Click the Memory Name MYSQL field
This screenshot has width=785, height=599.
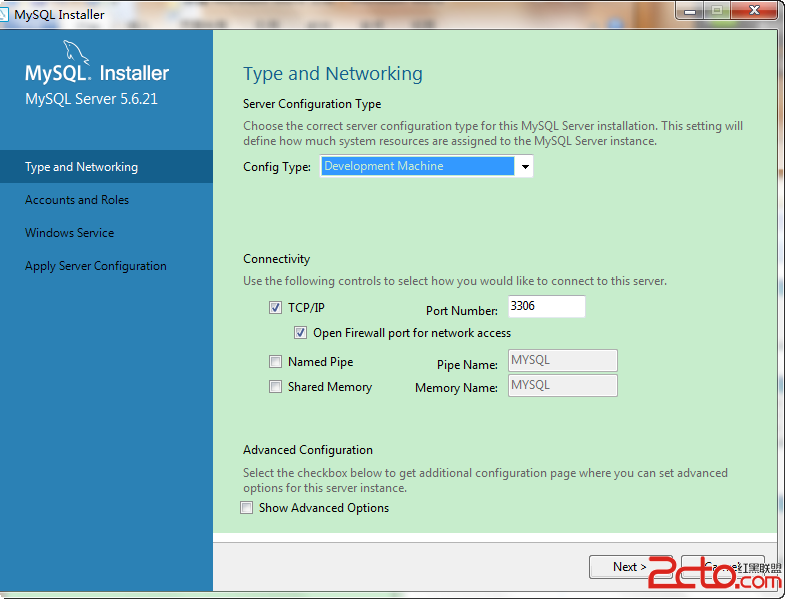pos(563,386)
